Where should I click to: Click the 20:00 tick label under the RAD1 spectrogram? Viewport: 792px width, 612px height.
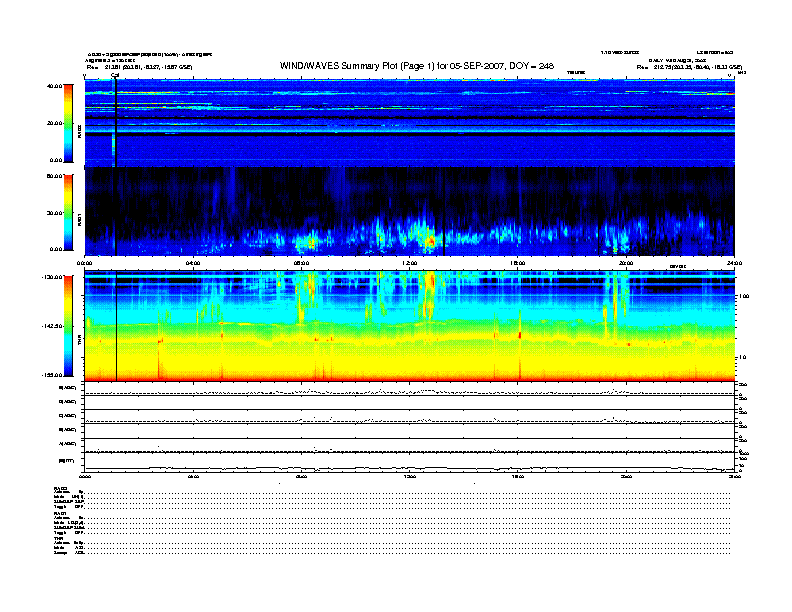pos(626,263)
